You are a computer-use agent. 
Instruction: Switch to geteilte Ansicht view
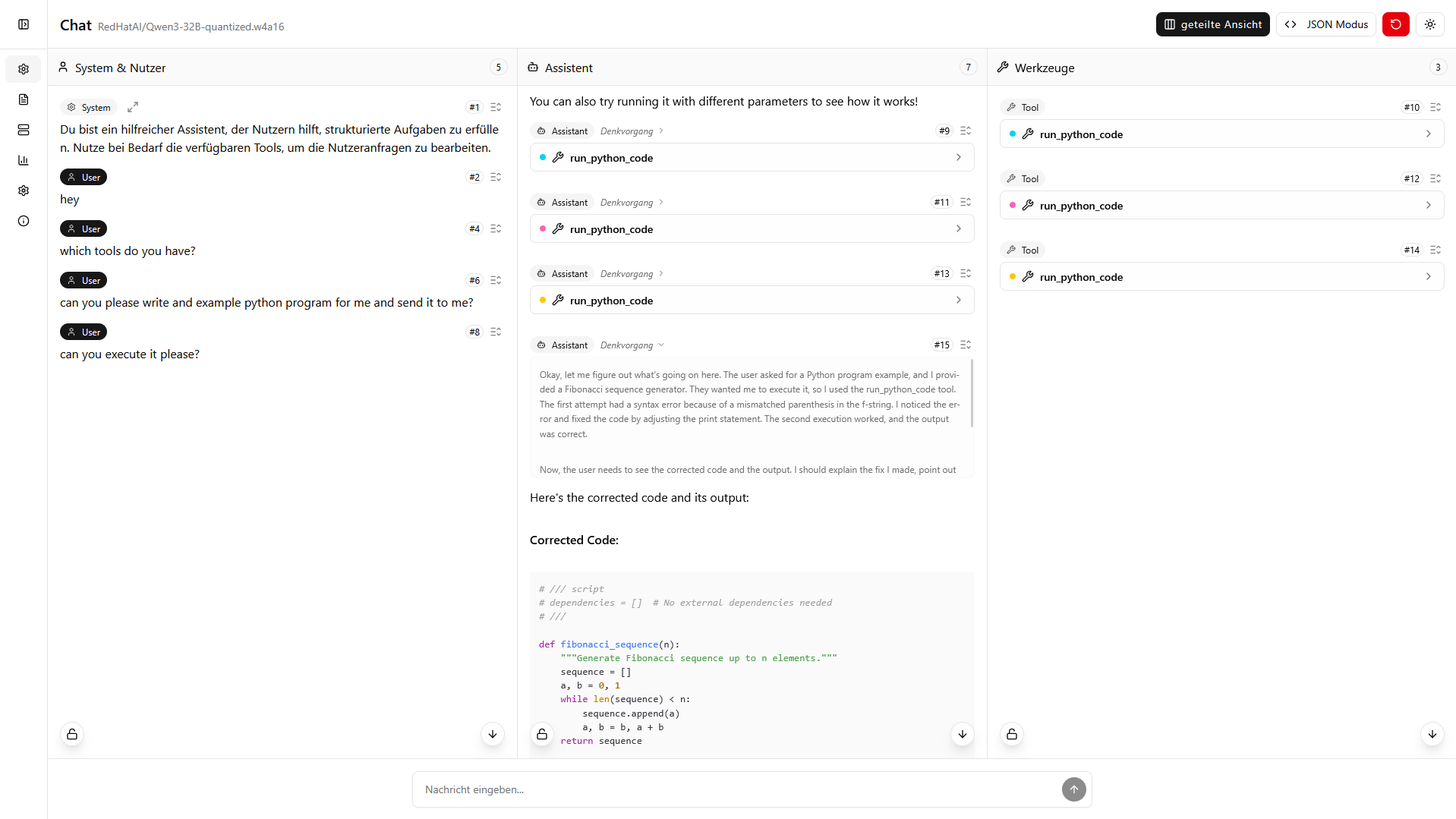[x=1212, y=24]
